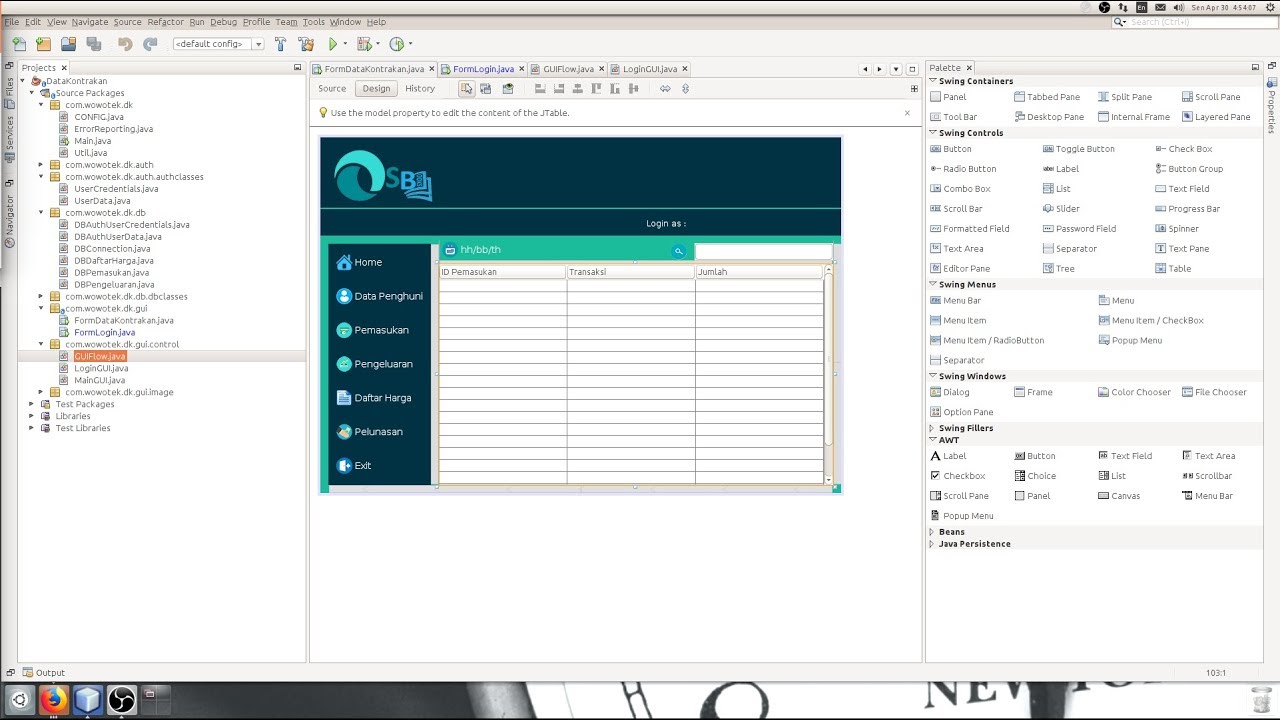Image resolution: width=1280 pixels, height=720 pixels.
Task: Expand the Swing Fillers palette section
Action: [933, 428]
